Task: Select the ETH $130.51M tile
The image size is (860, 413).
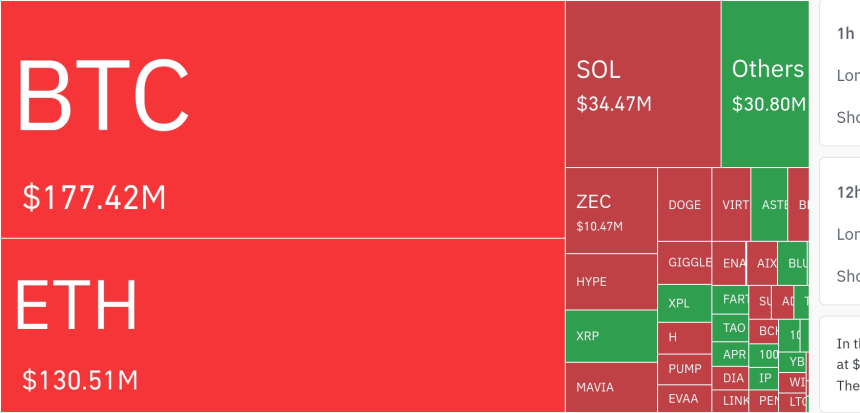Action: (x=282, y=325)
